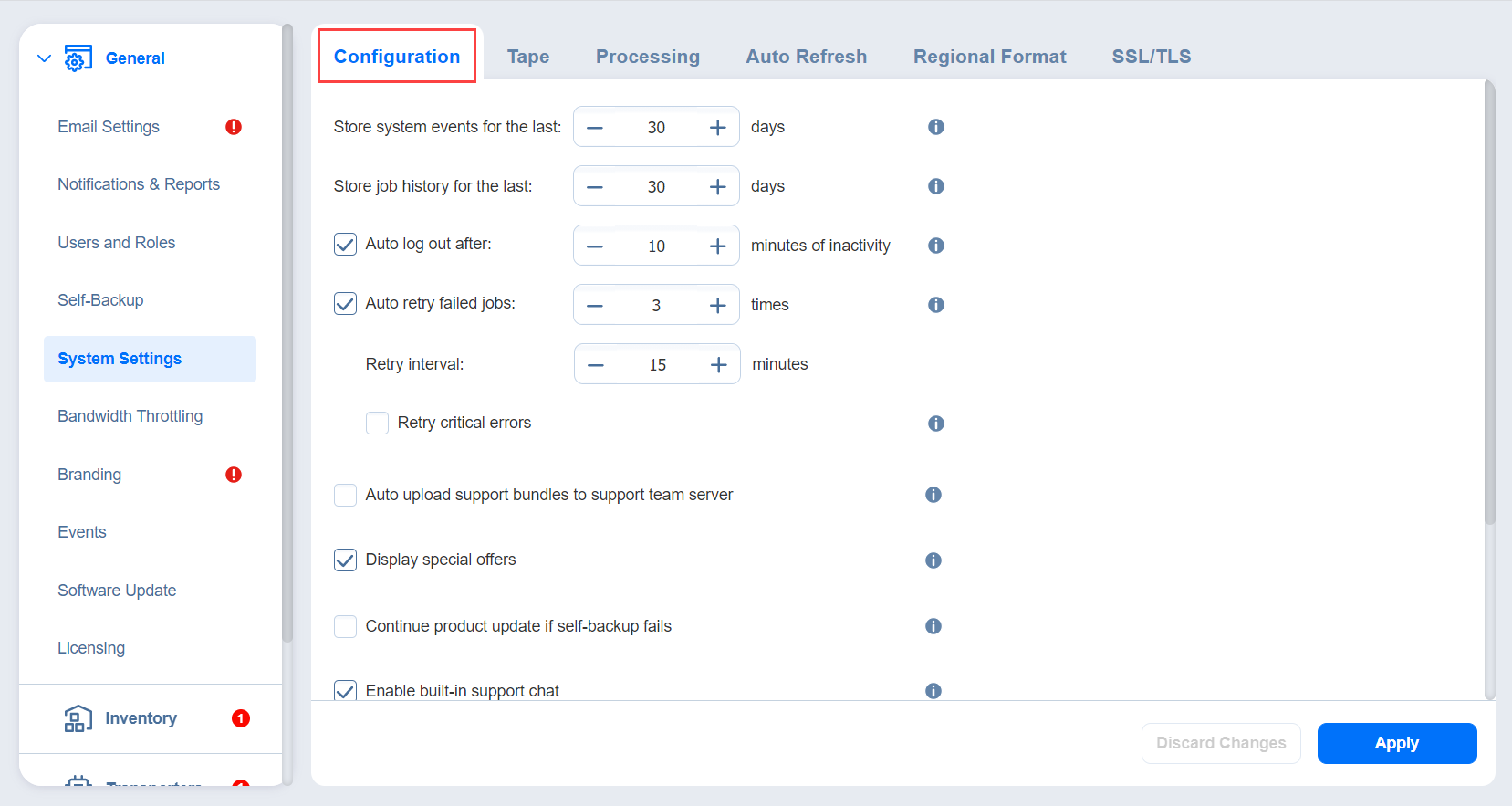
Task: Open Bandwidth Throttling settings
Action: tap(130, 416)
